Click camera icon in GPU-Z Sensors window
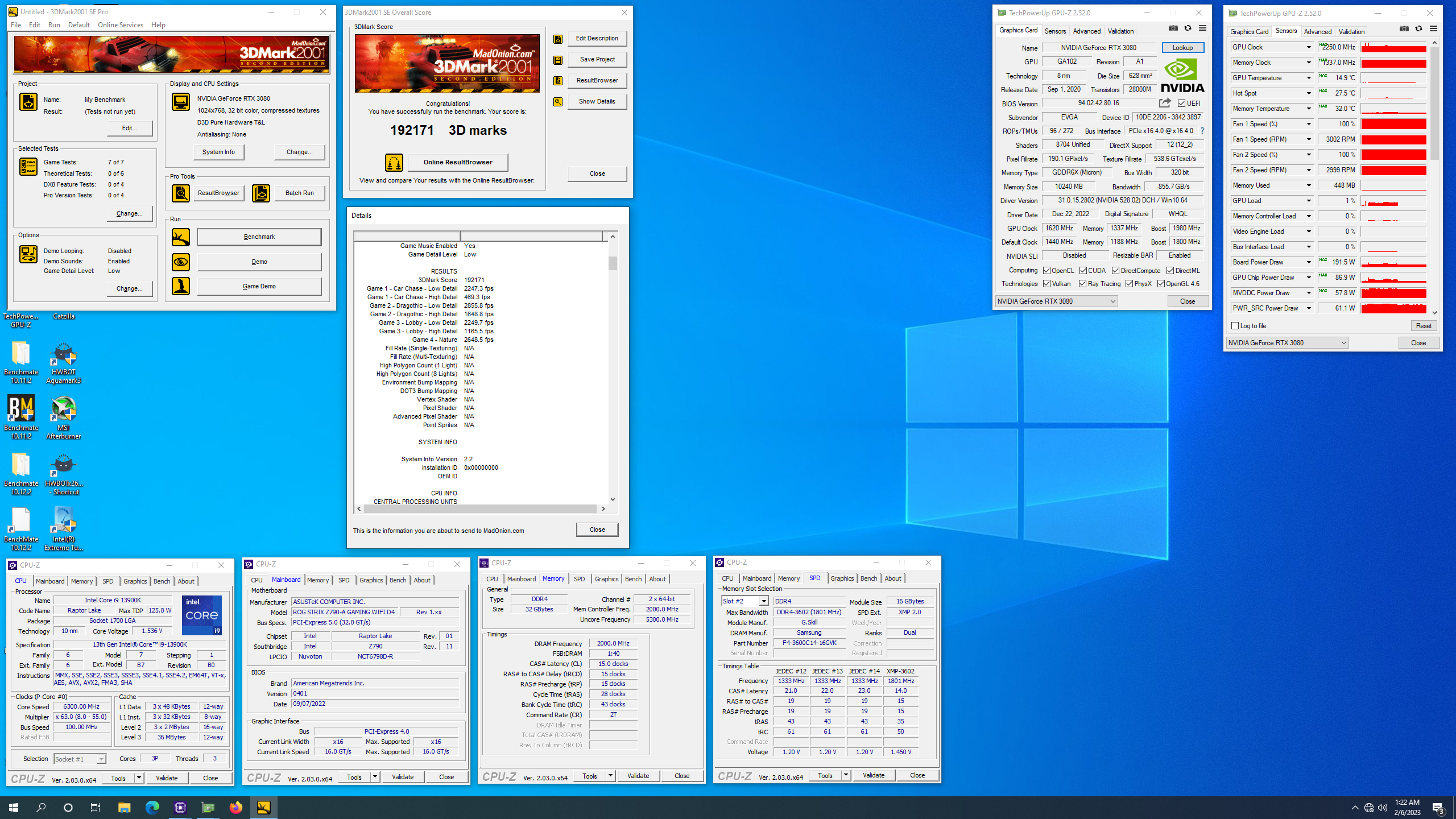 (x=1404, y=28)
